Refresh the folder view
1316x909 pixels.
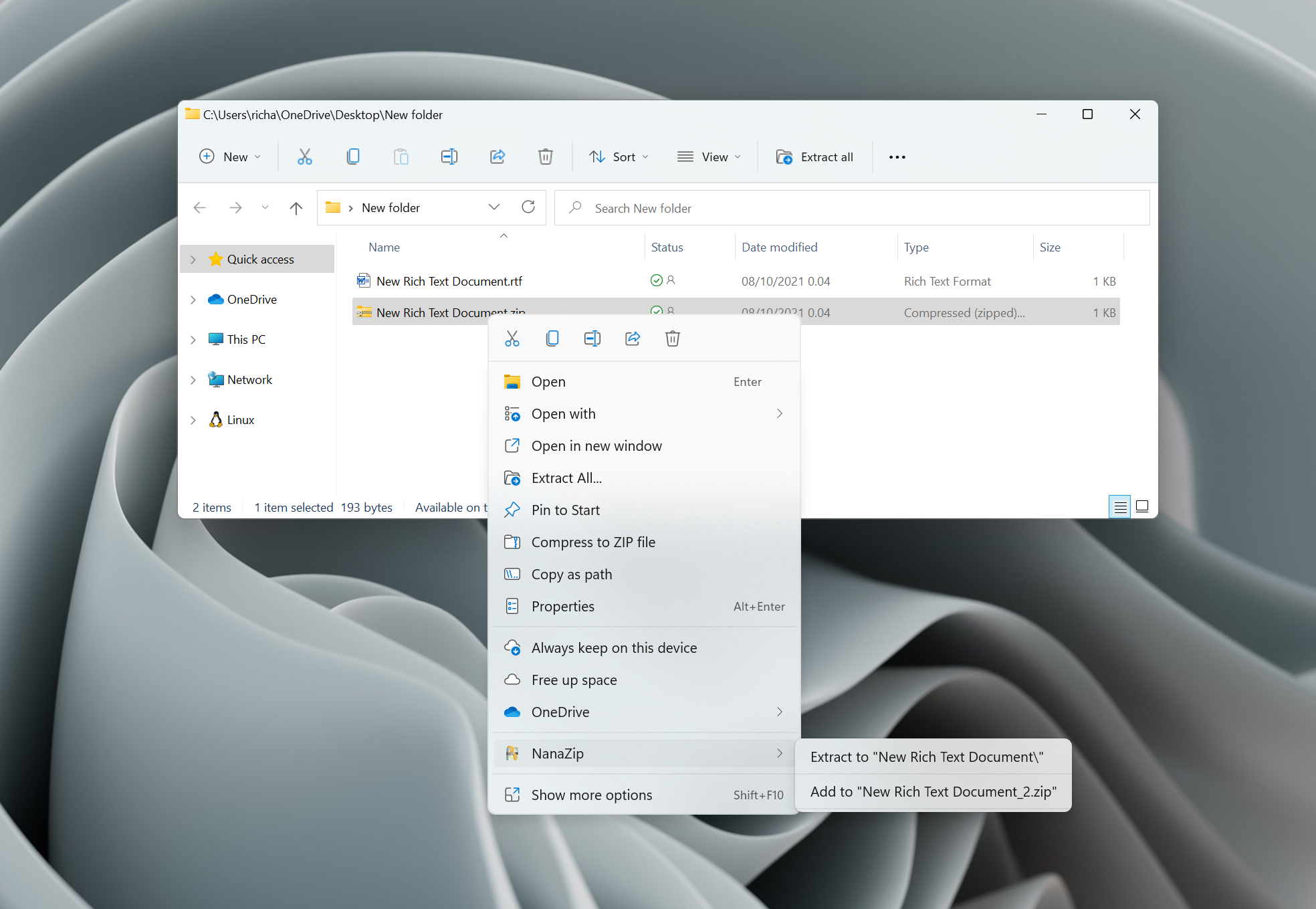[x=528, y=207]
